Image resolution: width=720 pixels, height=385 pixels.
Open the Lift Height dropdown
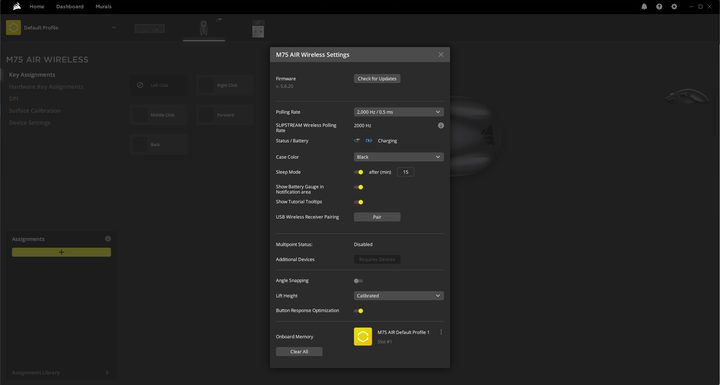tap(399, 296)
